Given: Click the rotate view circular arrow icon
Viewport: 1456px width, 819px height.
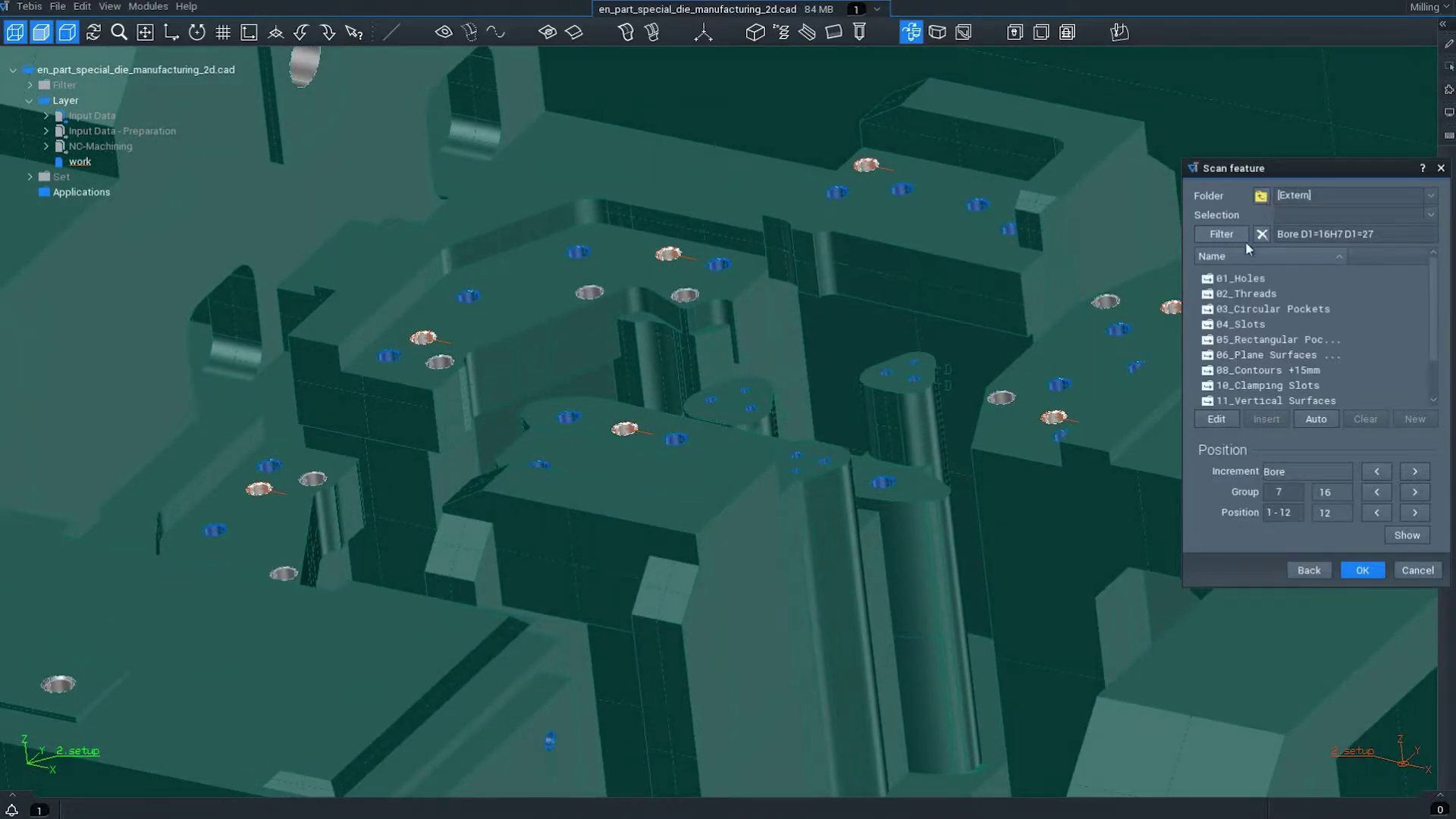Looking at the screenshot, I should (x=197, y=32).
